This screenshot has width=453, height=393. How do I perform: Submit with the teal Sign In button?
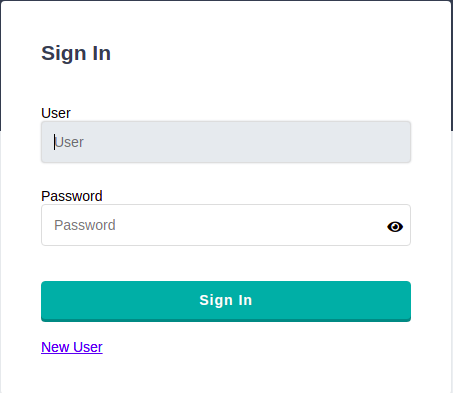click(226, 301)
